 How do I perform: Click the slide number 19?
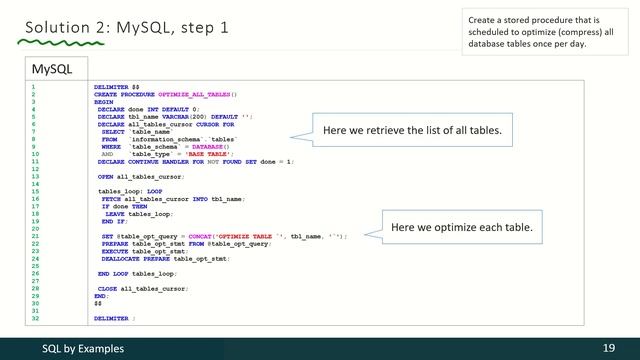tap(609, 348)
